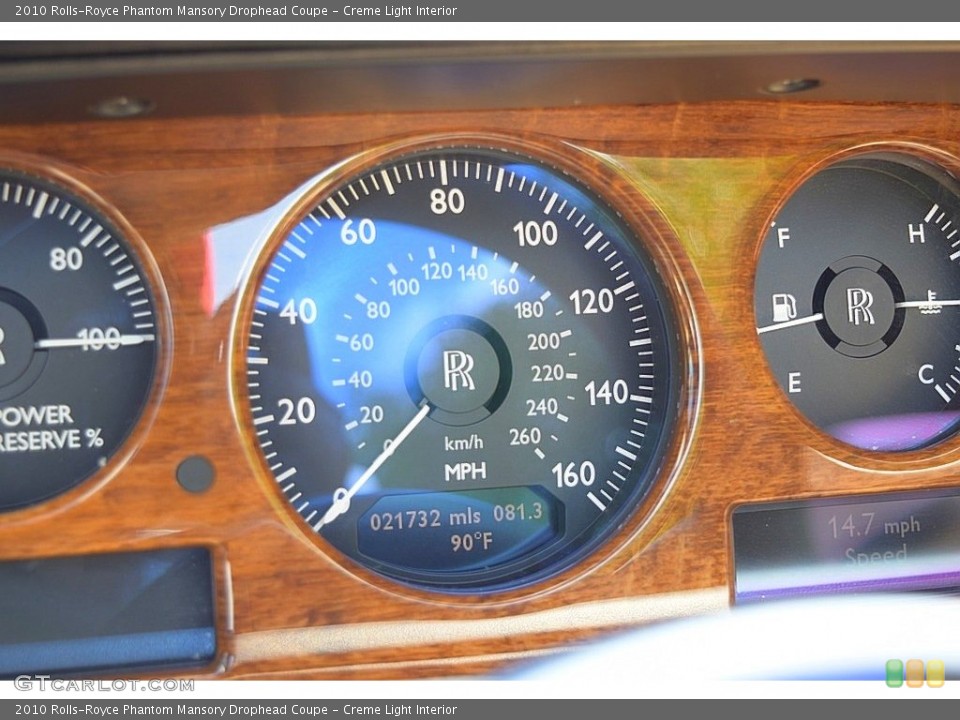Click the 160 mark on the outer MPH scale
The height and width of the screenshot is (720, 960).
pos(573,475)
